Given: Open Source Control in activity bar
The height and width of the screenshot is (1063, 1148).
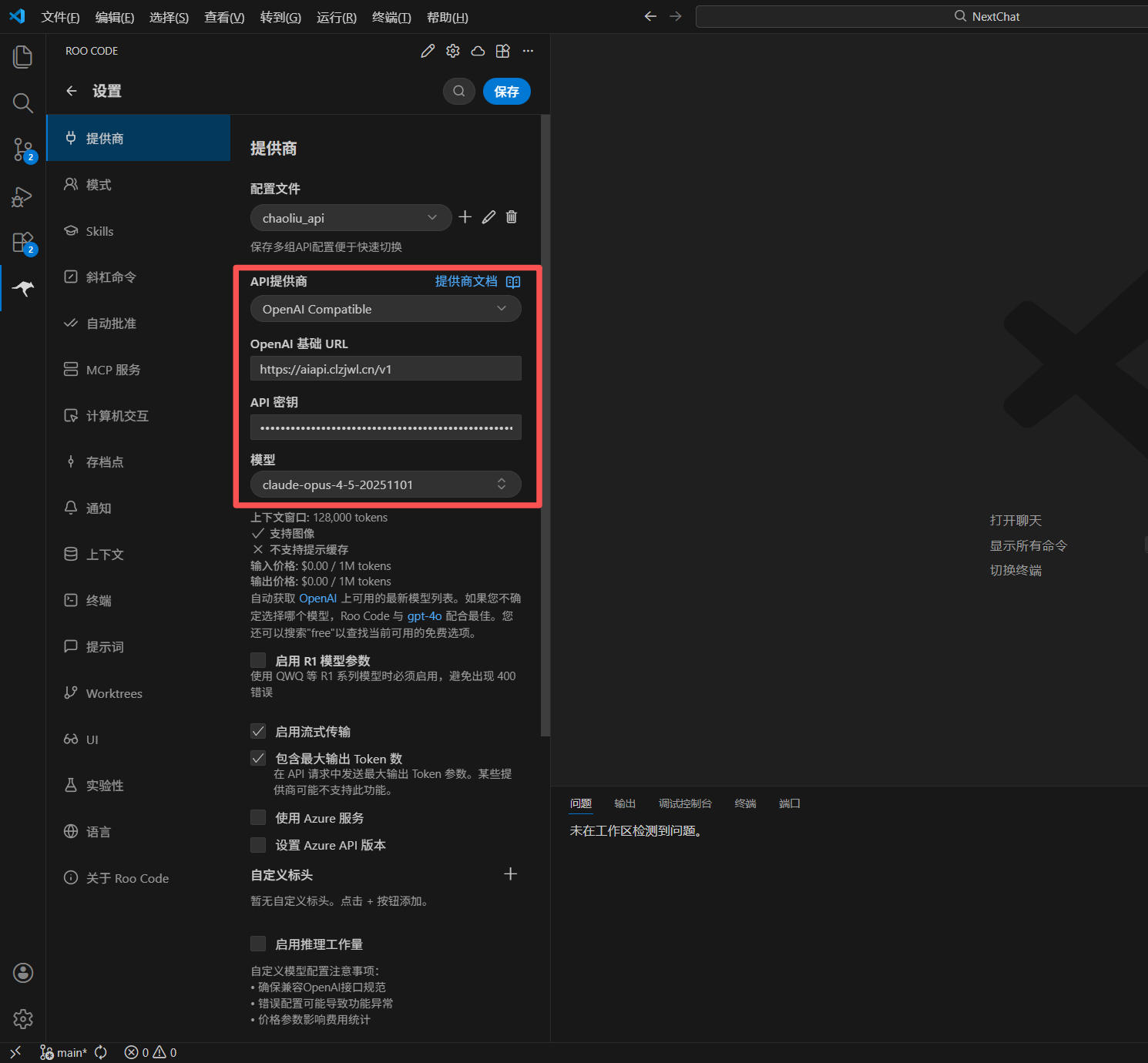Looking at the screenshot, I should [23, 149].
